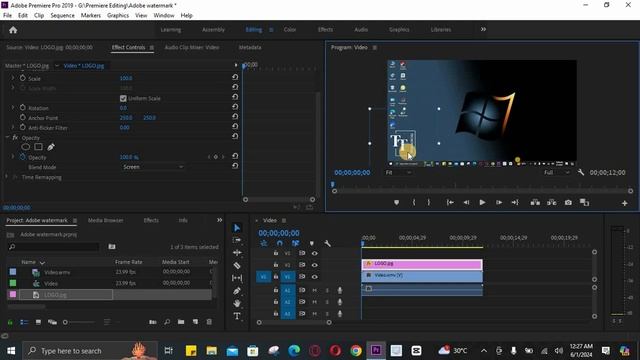
Task: Open Program Monitor settings wrench
Action: tap(581, 173)
